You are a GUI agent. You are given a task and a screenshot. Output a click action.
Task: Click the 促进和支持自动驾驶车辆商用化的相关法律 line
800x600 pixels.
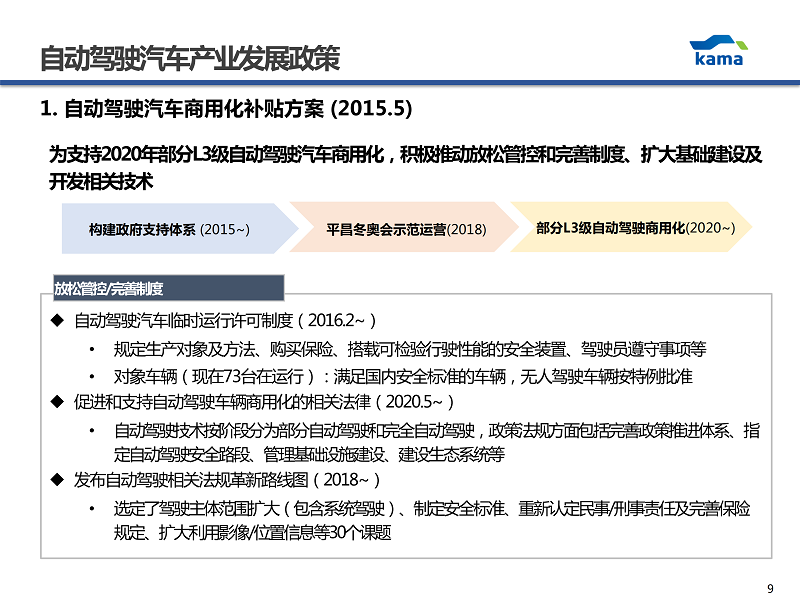265,402
